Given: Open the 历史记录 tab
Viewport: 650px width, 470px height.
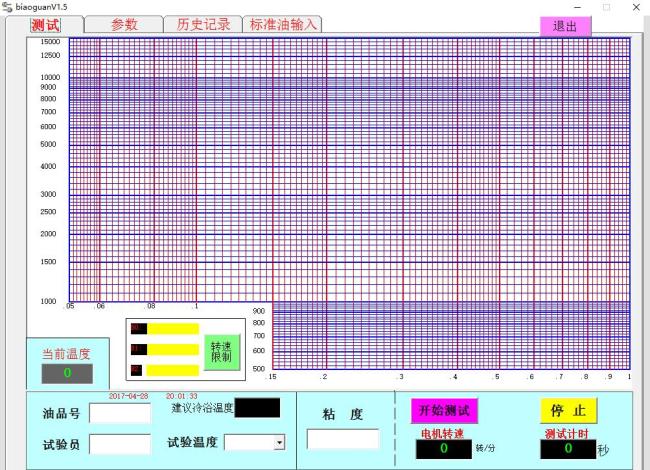Looking at the screenshot, I should [203, 24].
